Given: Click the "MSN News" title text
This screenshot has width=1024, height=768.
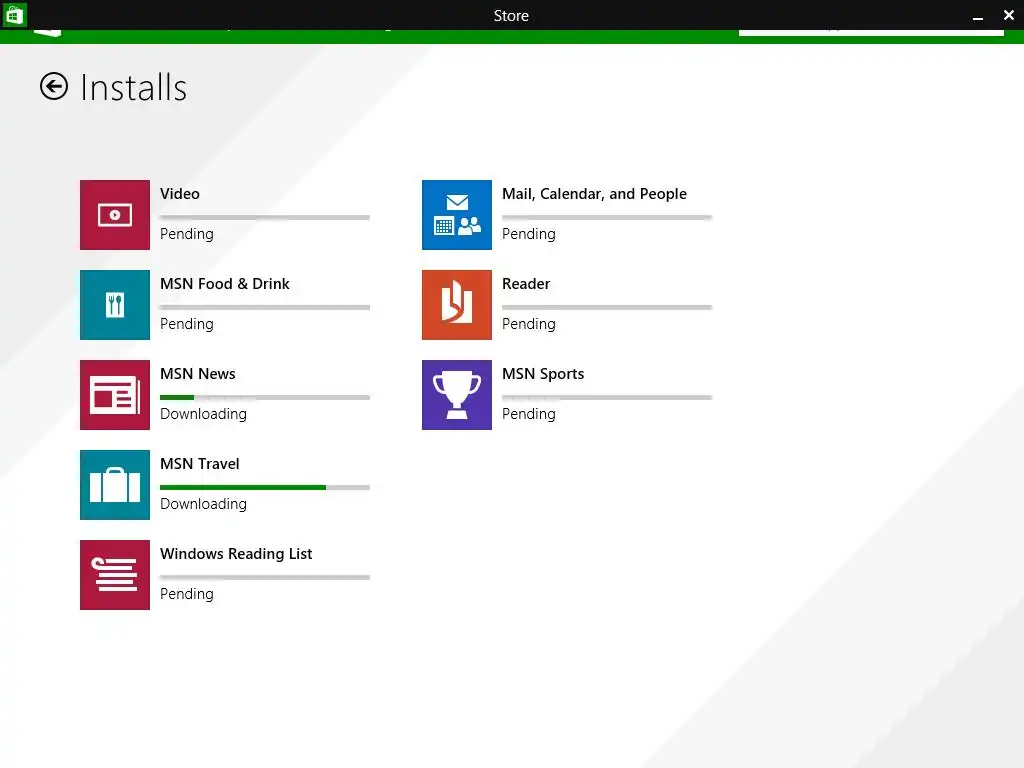Looking at the screenshot, I should [x=198, y=374].
